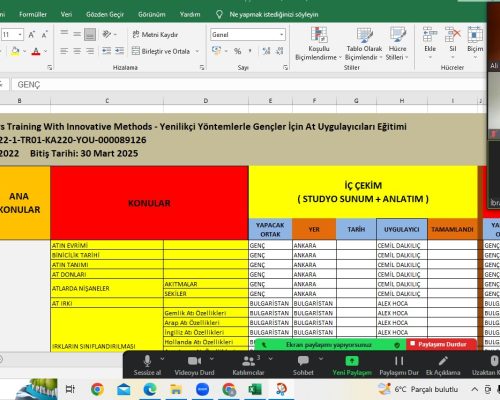Viewport: 500px width, 400px height.
Task: Open the Formüller ribbon tab
Action: pos(33,14)
